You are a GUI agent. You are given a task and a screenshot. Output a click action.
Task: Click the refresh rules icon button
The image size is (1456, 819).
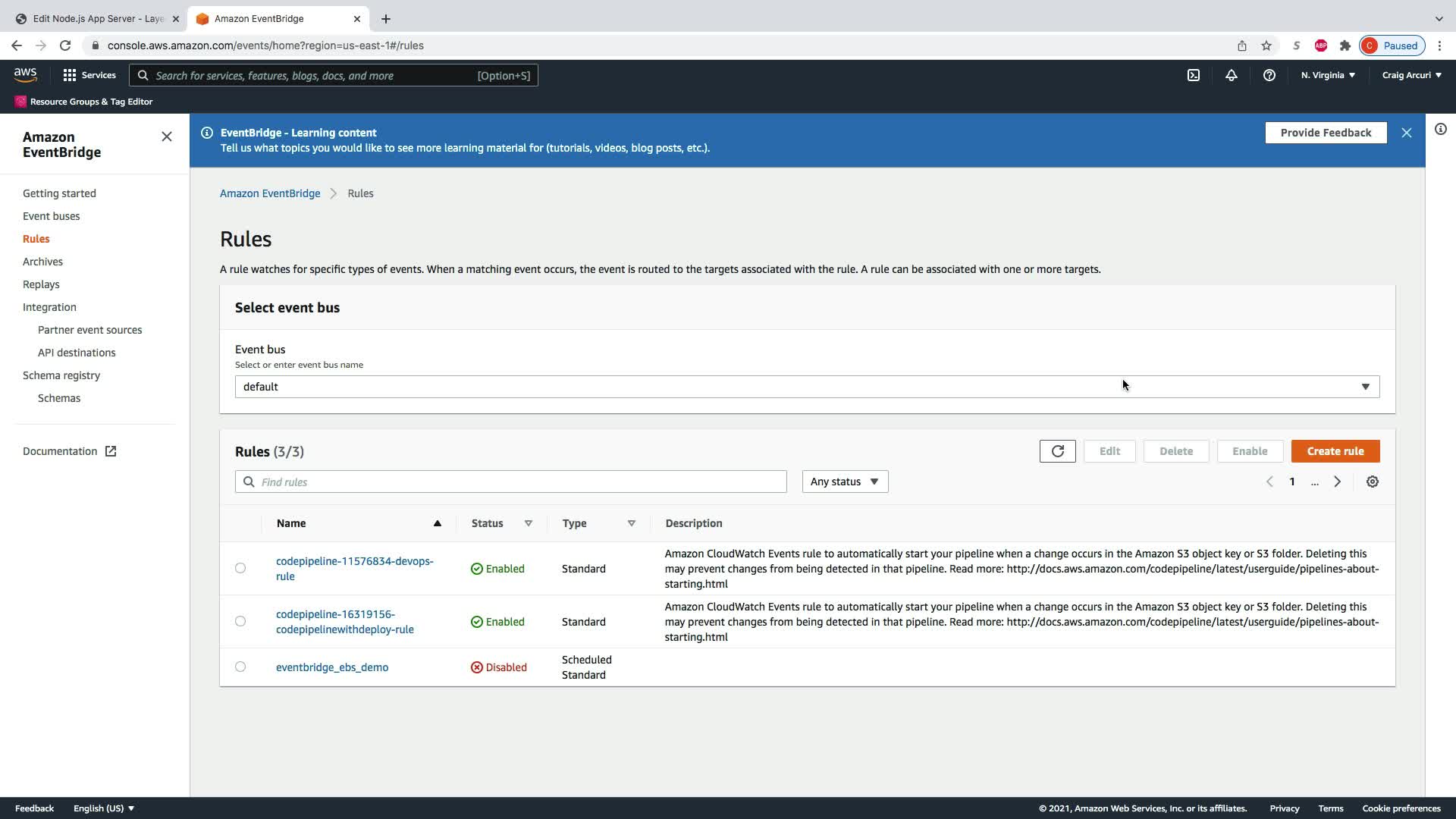pyautogui.click(x=1057, y=451)
